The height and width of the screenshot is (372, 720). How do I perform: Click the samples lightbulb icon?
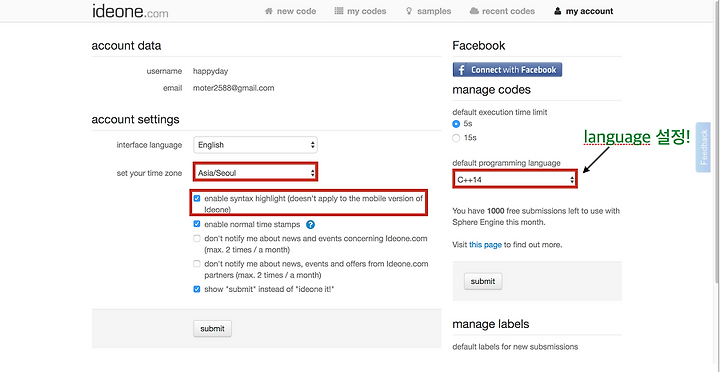coord(409,11)
